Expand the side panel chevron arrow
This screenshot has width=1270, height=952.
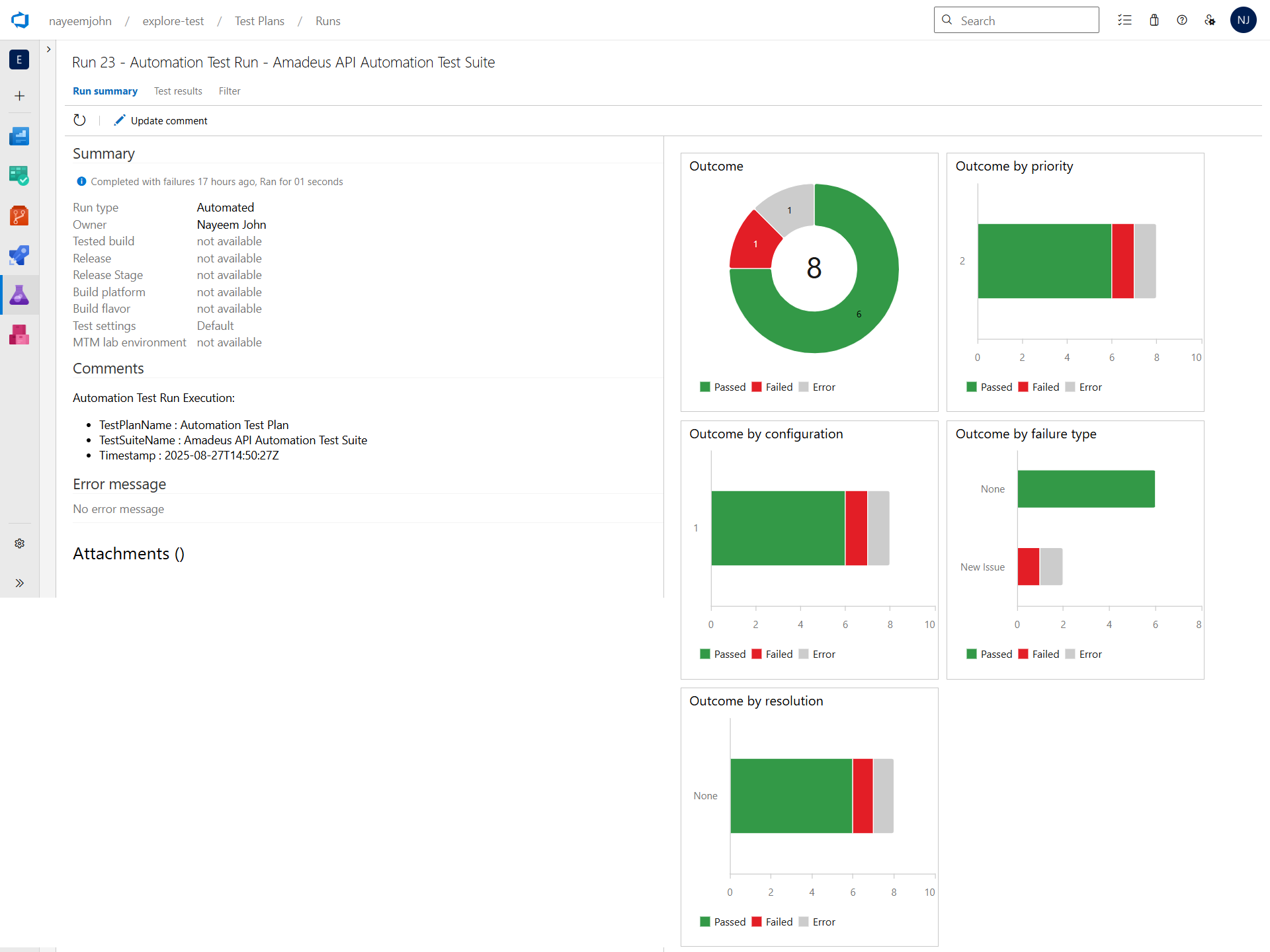click(x=48, y=50)
